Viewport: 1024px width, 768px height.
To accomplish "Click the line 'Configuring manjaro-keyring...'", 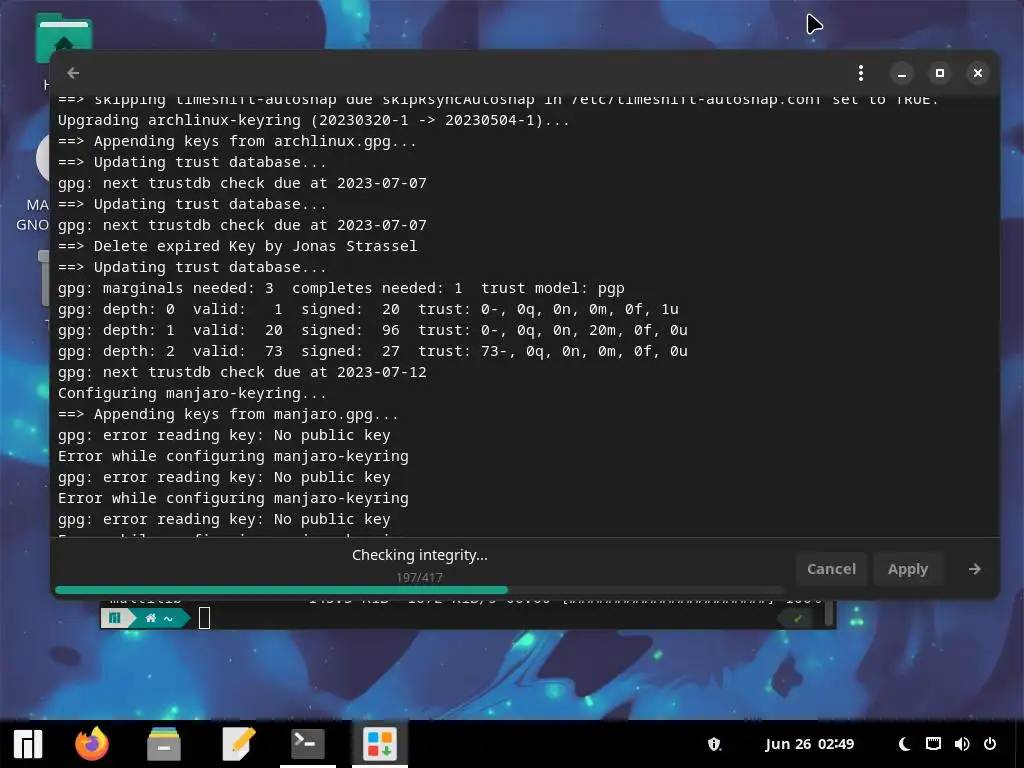I will pos(192,393).
